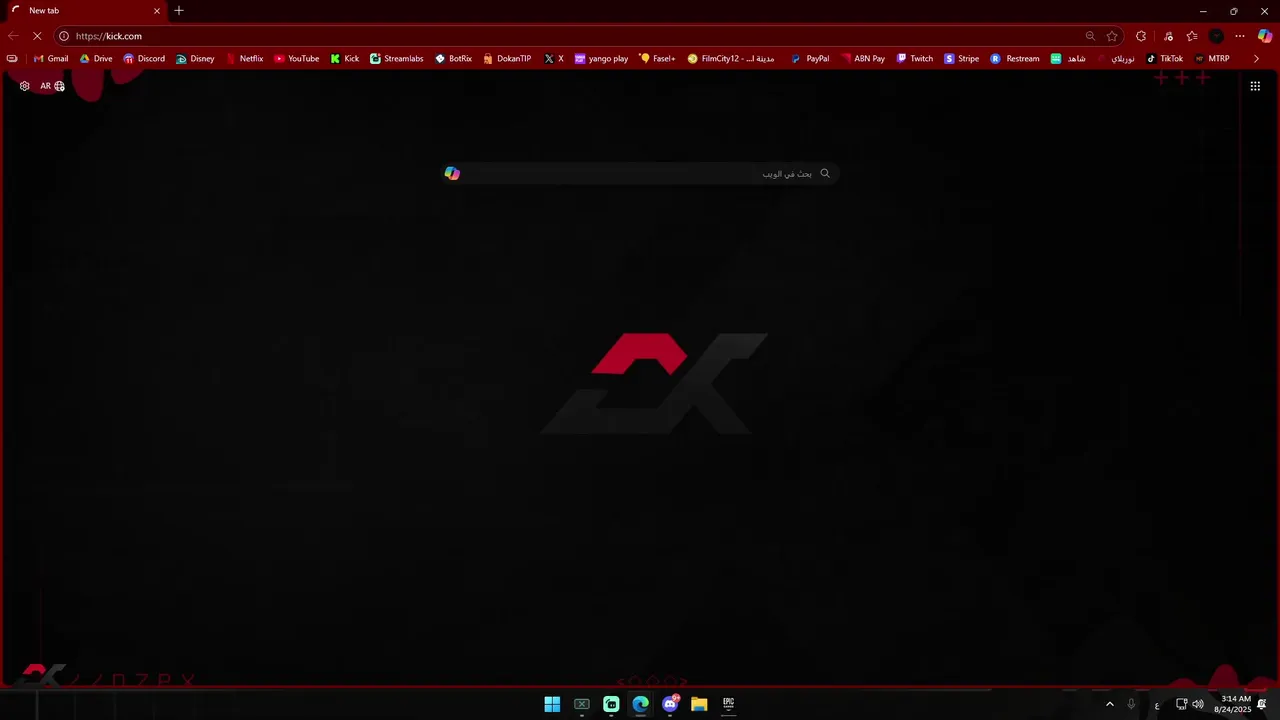Open the BotRix bookmark

tap(453, 59)
